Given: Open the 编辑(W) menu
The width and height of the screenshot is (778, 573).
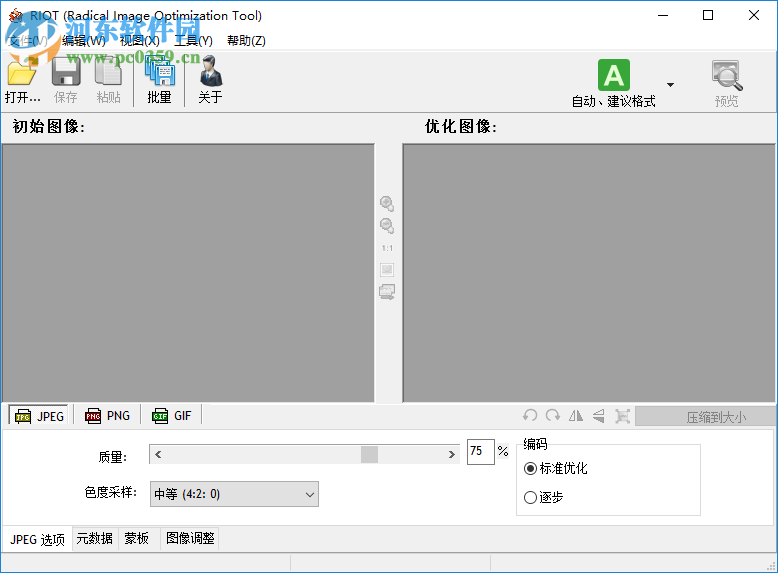Looking at the screenshot, I should (84, 41).
